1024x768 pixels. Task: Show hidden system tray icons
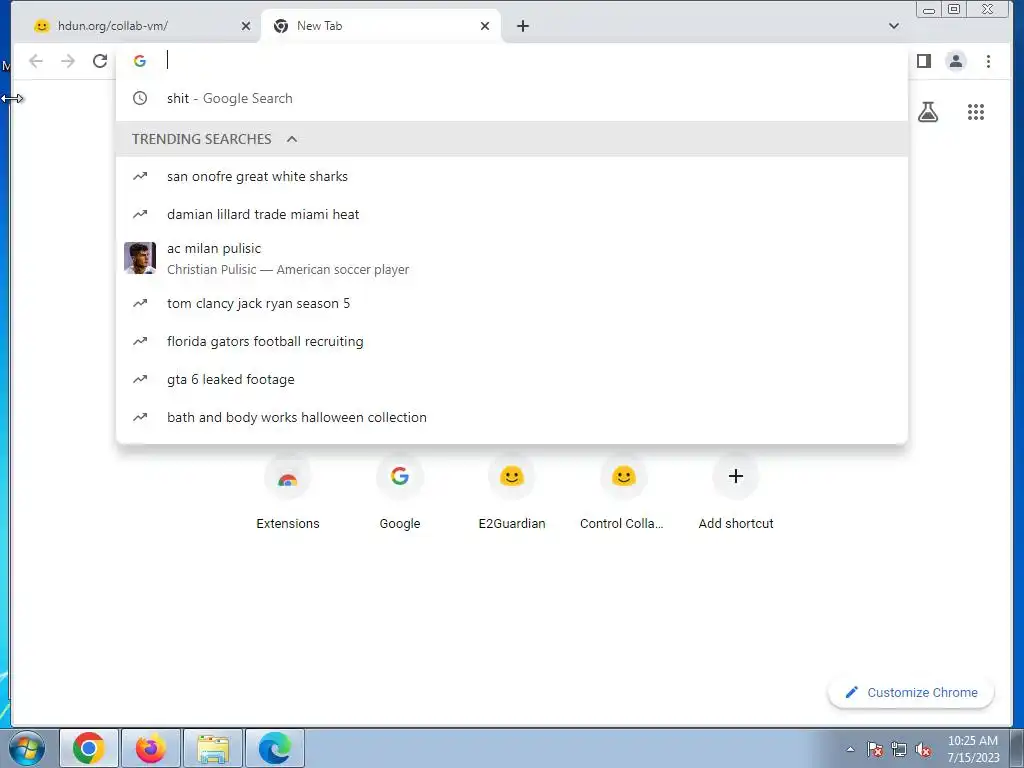click(x=850, y=749)
